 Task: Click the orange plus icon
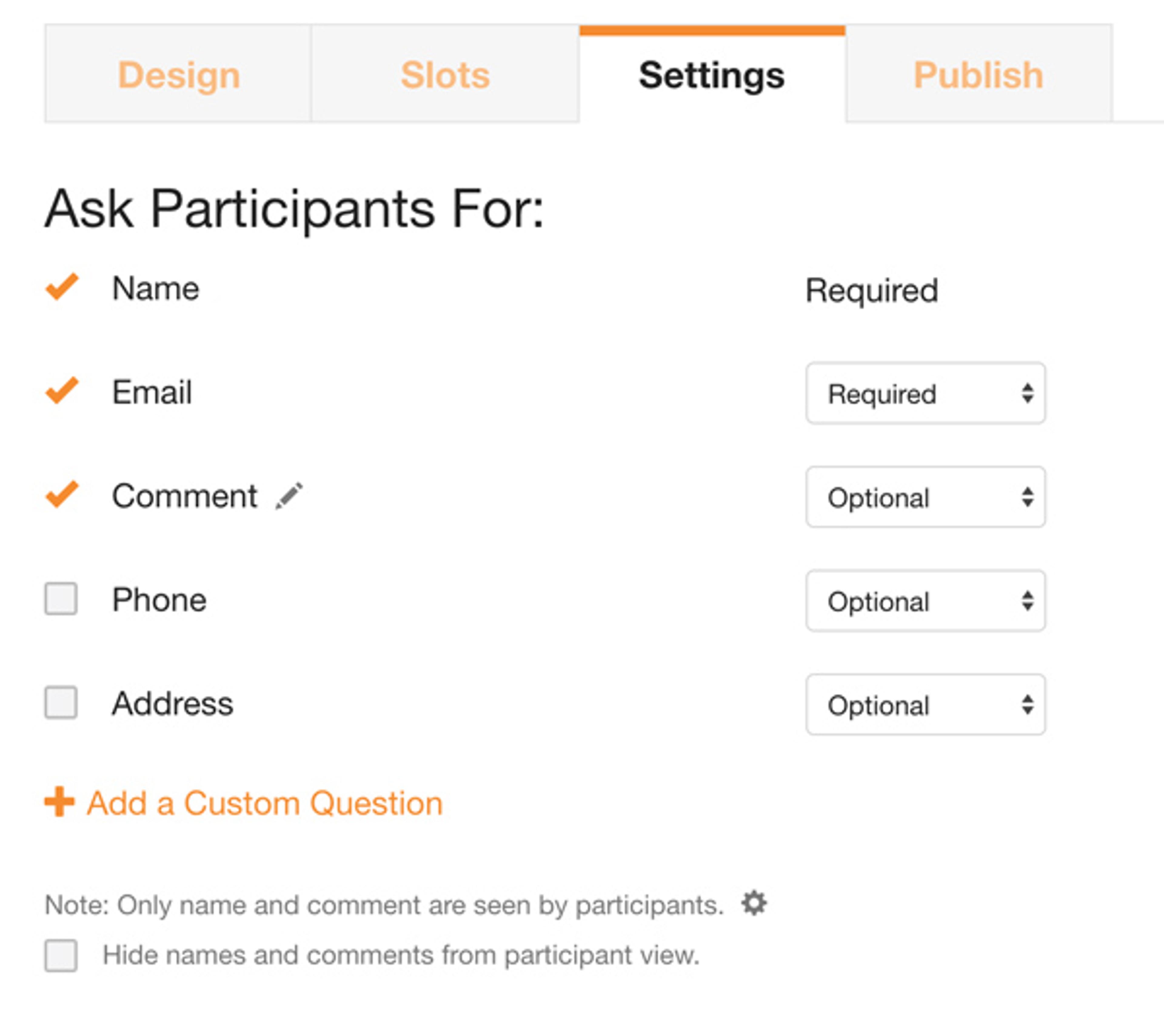tap(59, 802)
